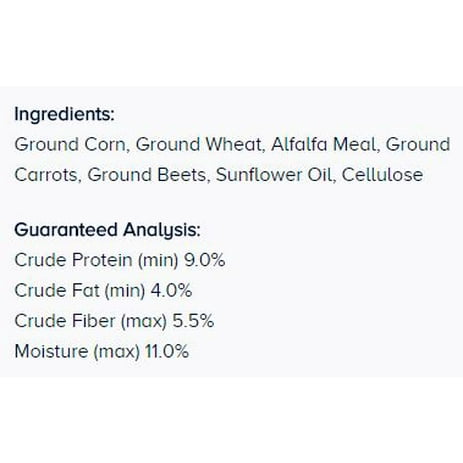This screenshot has width=463, height=463.
Task: Click the (max) text after Crude Fiber
Action: [143, 321]
